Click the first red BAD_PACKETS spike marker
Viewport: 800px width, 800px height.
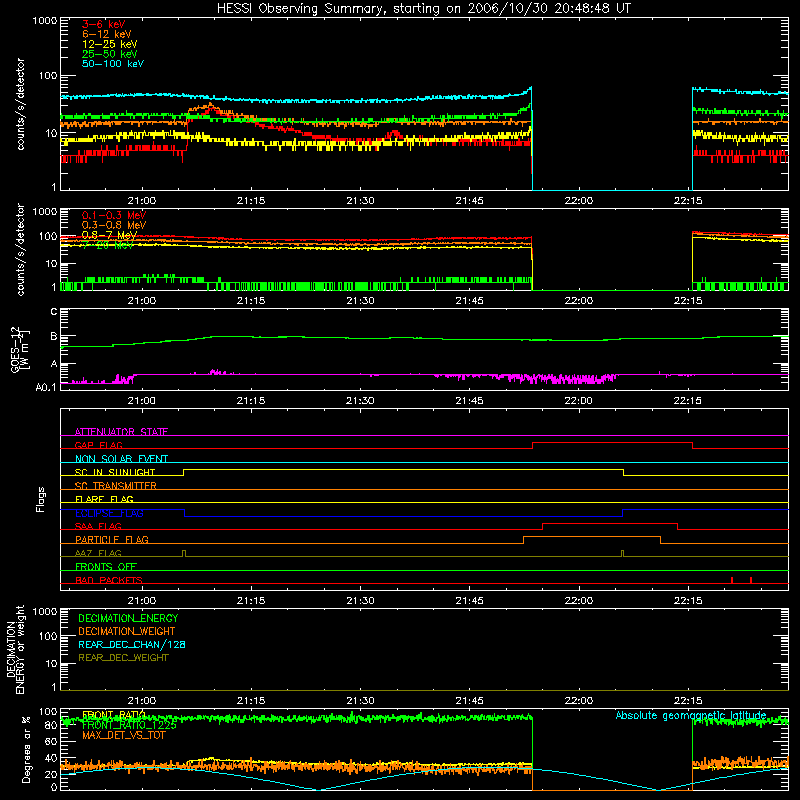[732, 580]
